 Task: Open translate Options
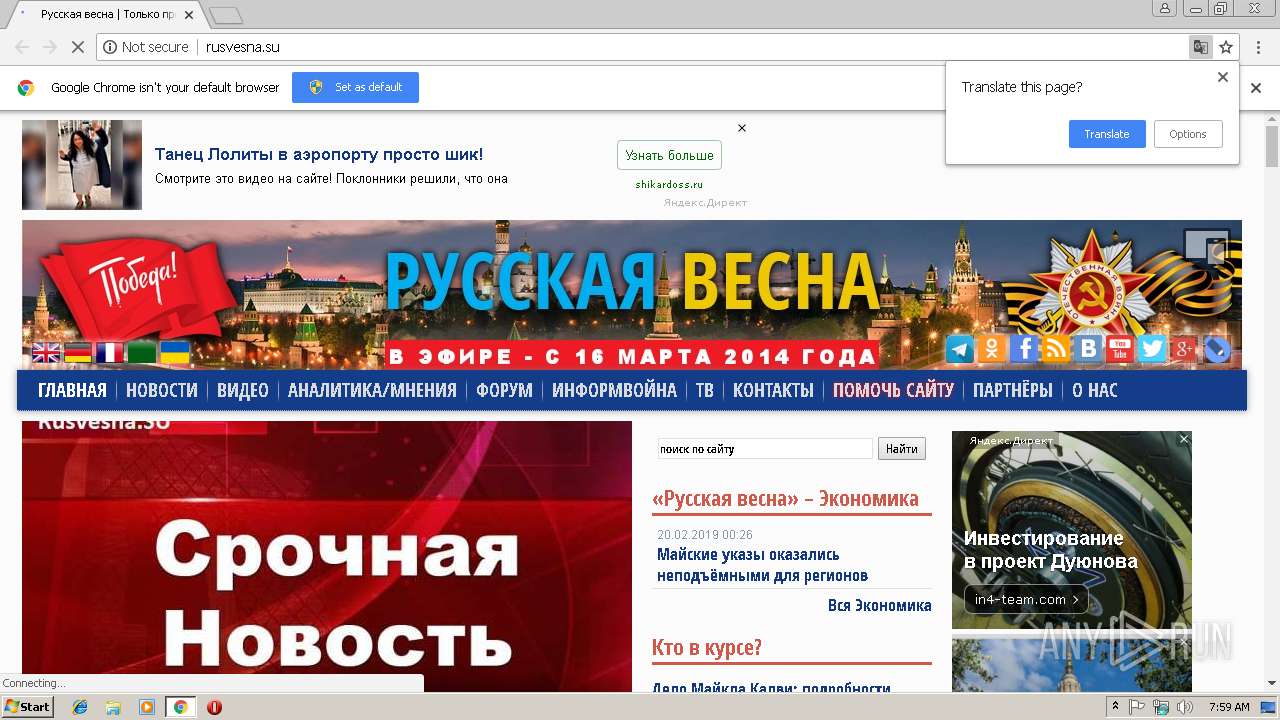[x=1188, y=134]
